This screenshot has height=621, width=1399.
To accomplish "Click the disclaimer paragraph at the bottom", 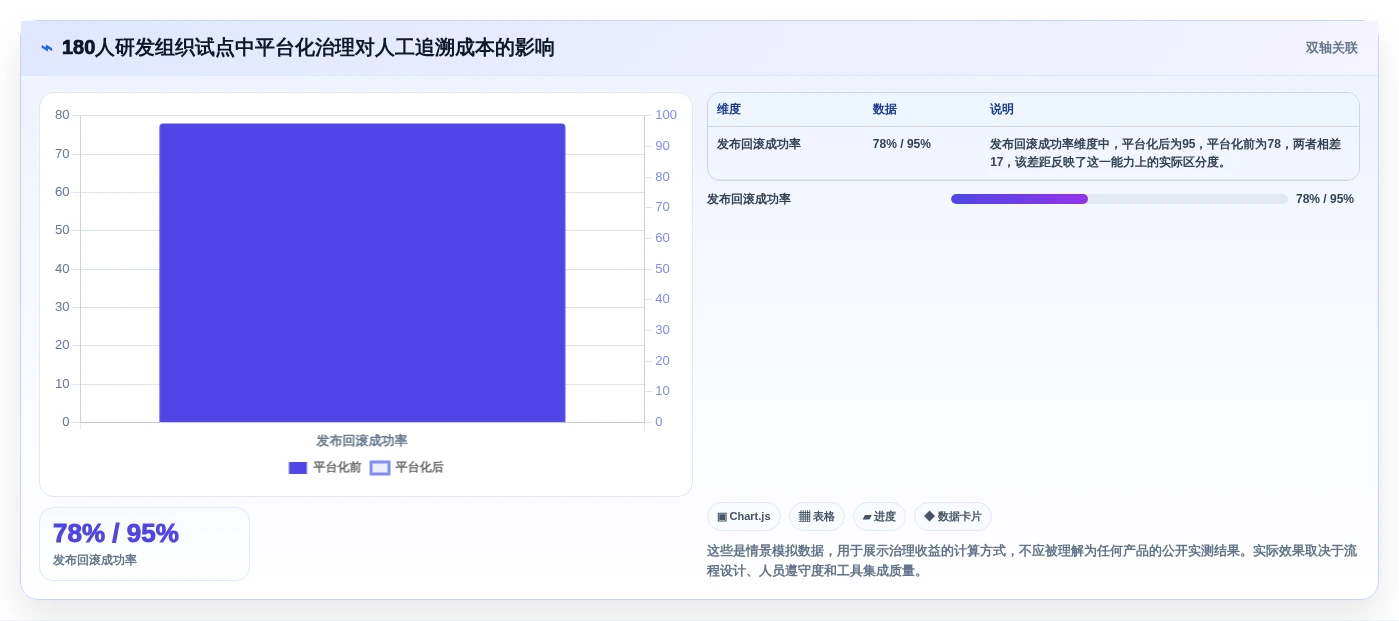I will [1032, 561].
